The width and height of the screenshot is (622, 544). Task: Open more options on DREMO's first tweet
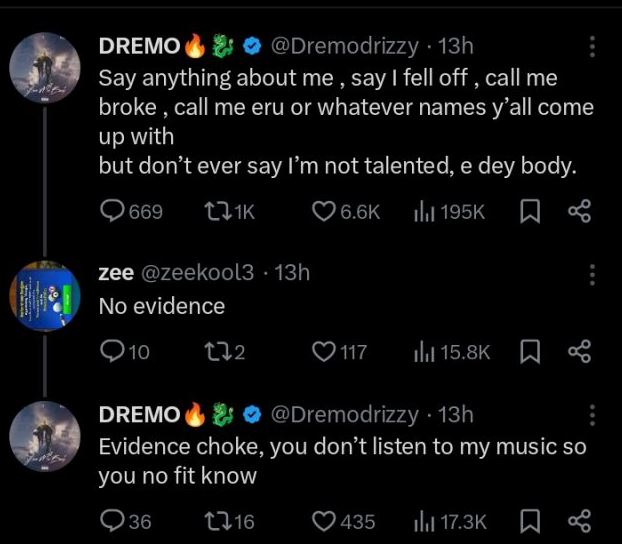592,47
